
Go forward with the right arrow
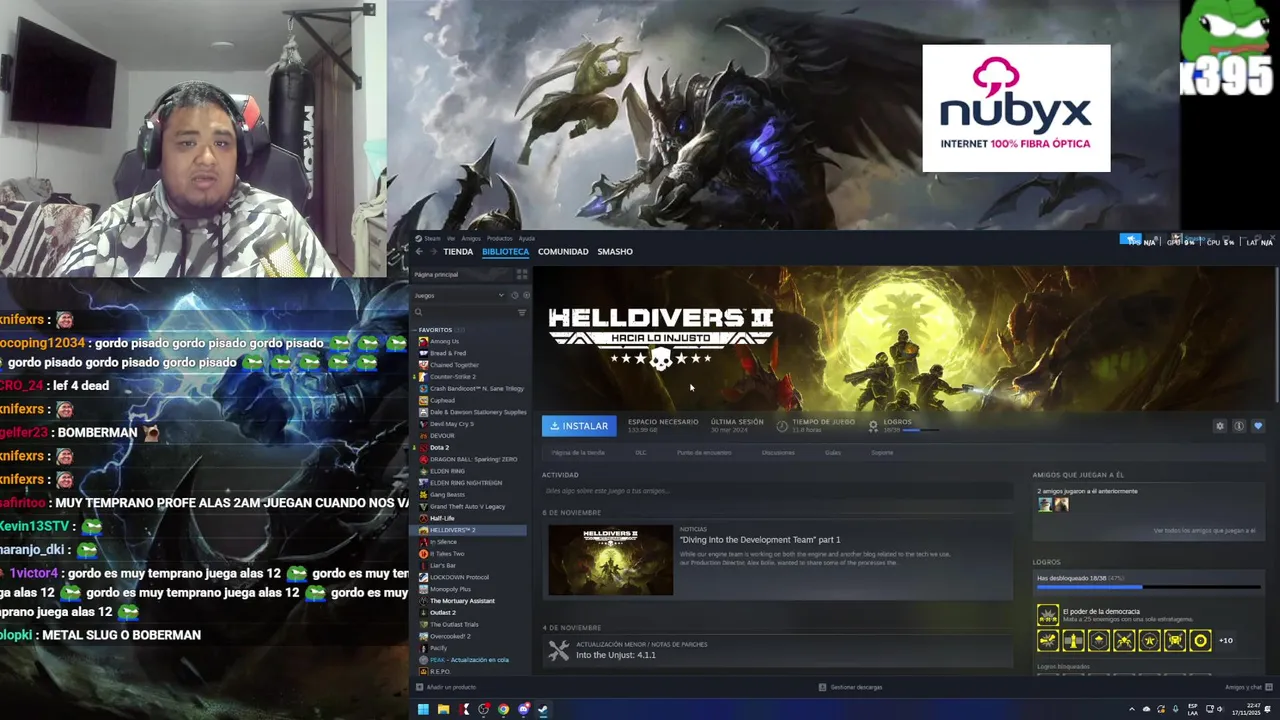click(x=432, y=251)
